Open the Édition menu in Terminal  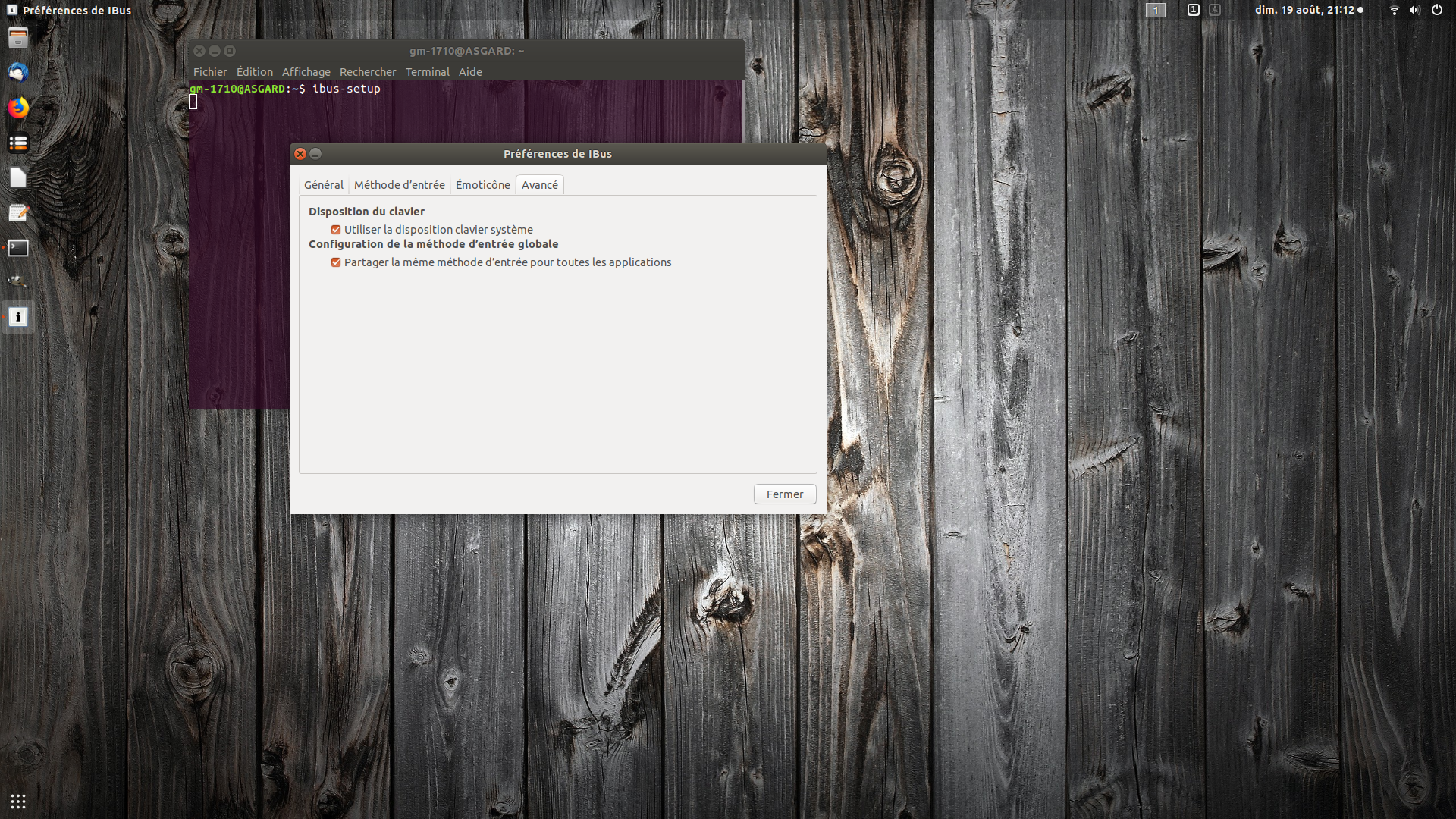(255, 72)
